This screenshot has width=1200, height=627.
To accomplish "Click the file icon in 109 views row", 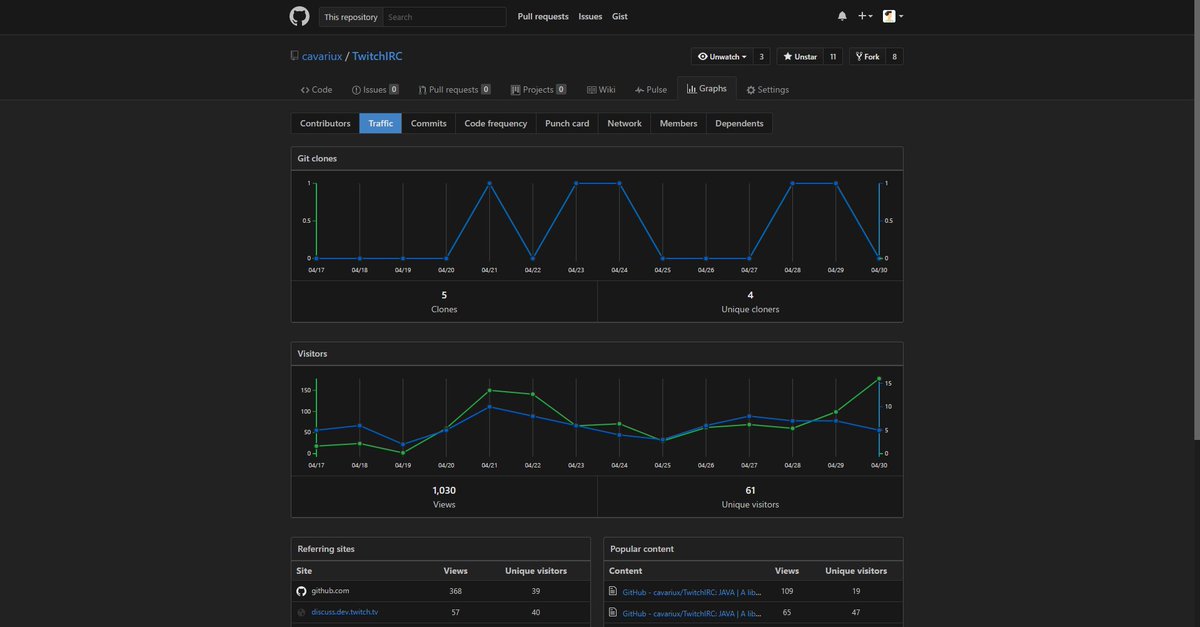I will 613,591.
